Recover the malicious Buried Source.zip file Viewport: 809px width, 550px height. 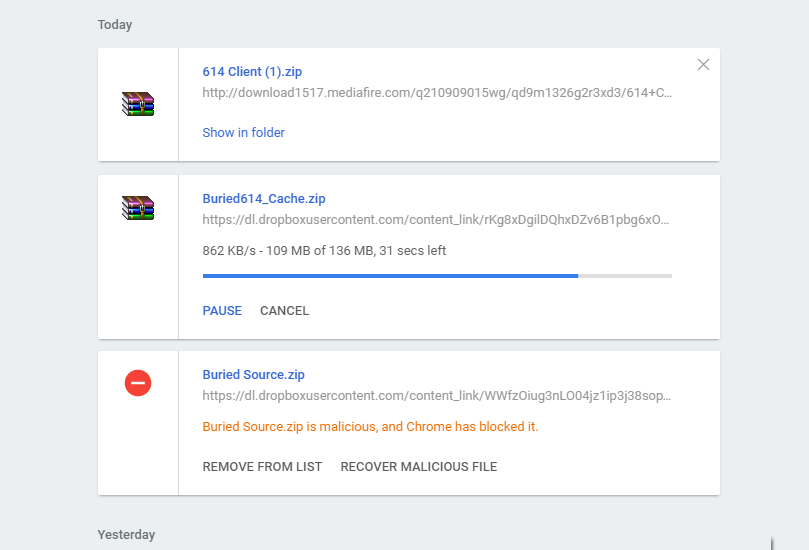pos(418,467)
